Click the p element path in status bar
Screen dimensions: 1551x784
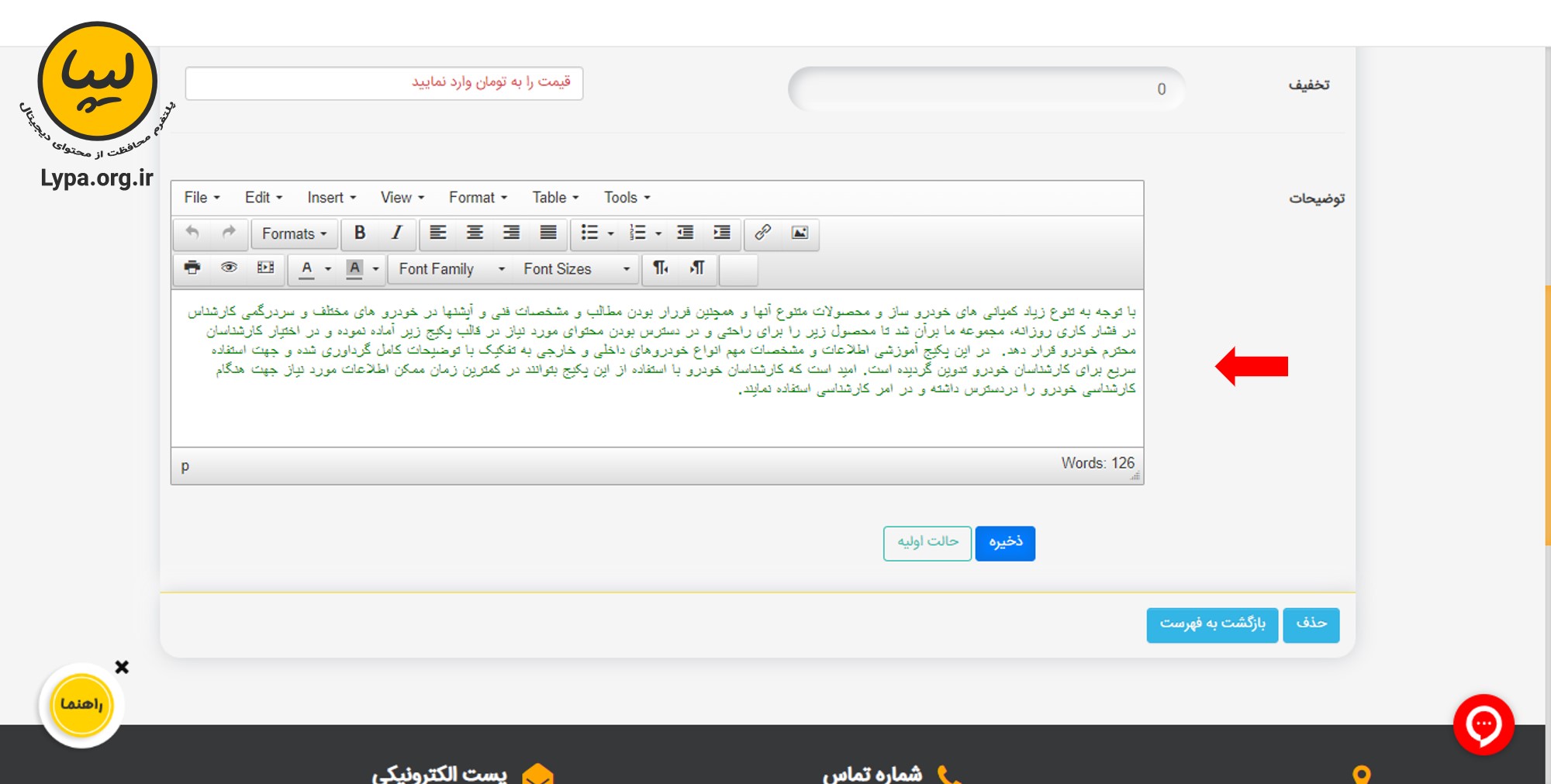[x=185, y=466]
